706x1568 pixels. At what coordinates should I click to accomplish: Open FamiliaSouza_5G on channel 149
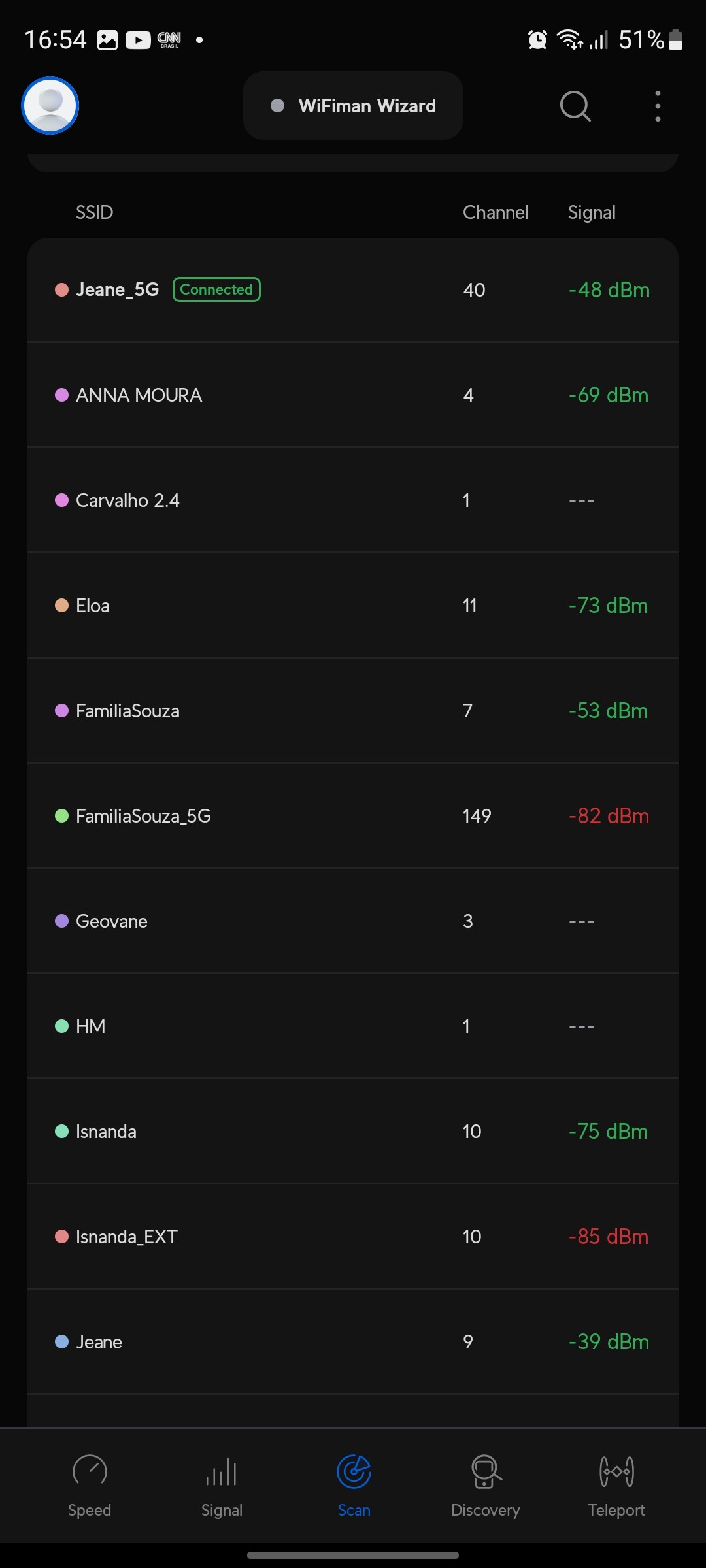coord(353,816)
